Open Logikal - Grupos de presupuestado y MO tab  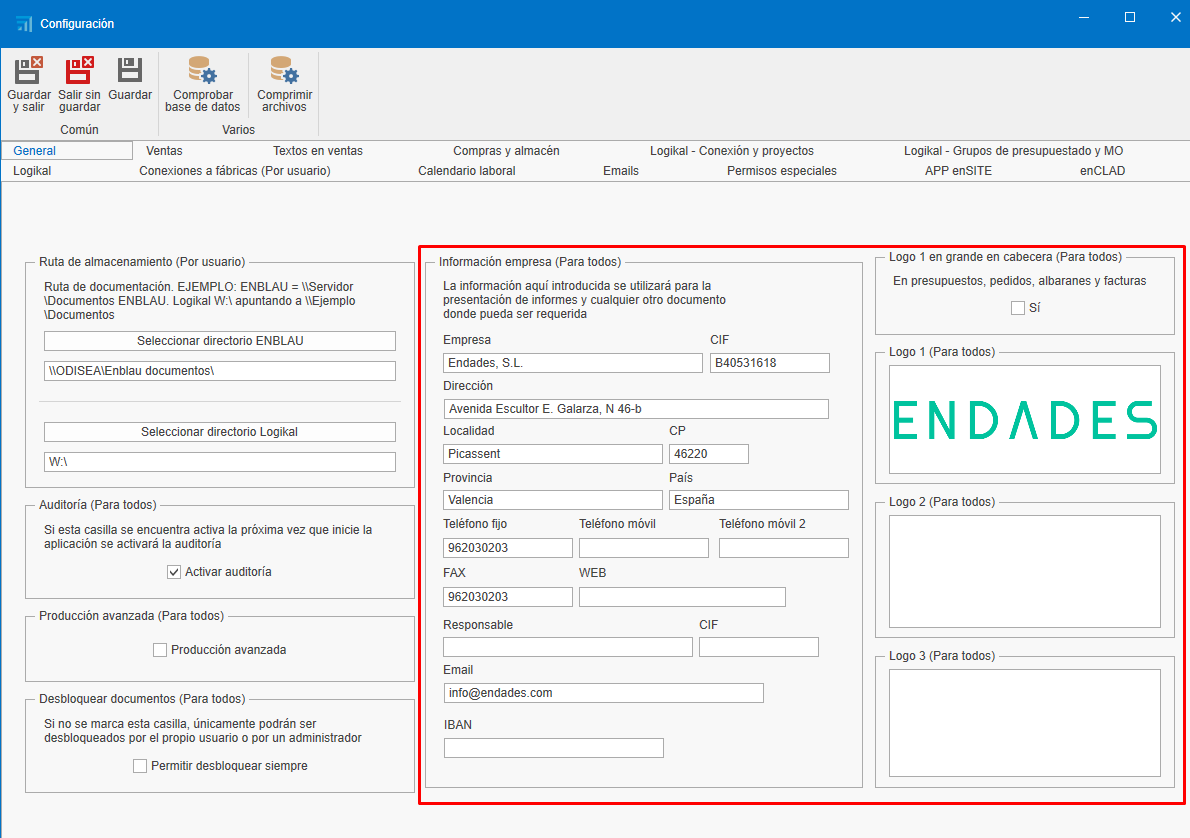(1013, 151)
